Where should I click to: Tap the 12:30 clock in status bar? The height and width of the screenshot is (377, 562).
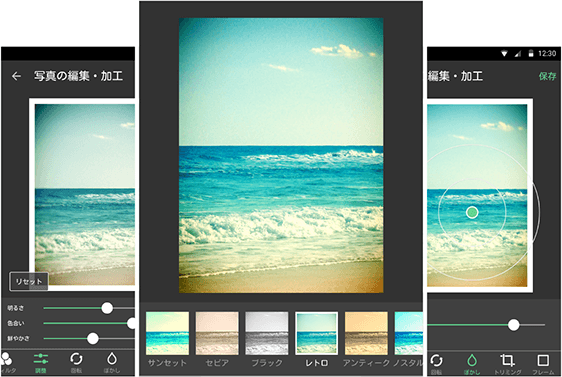tap(547, 54)
